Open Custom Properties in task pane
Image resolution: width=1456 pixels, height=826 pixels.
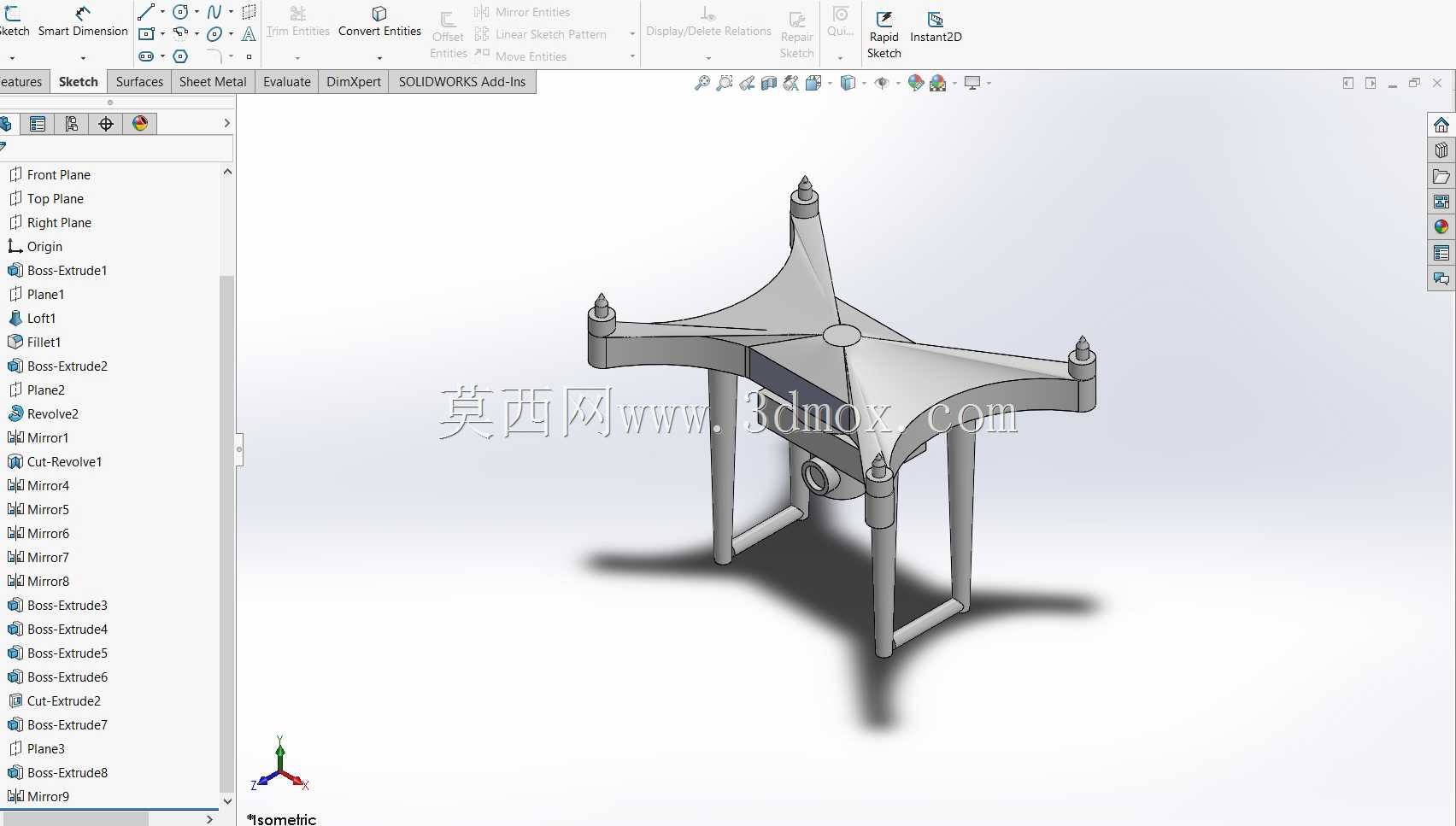1441,253
